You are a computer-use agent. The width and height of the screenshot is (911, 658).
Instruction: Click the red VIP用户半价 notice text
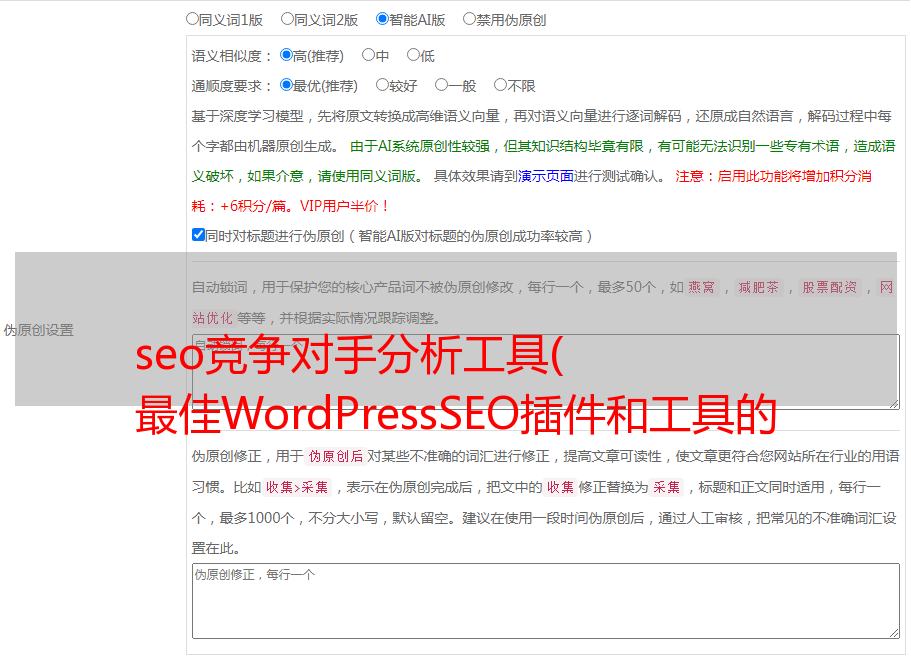coord(345,206)
